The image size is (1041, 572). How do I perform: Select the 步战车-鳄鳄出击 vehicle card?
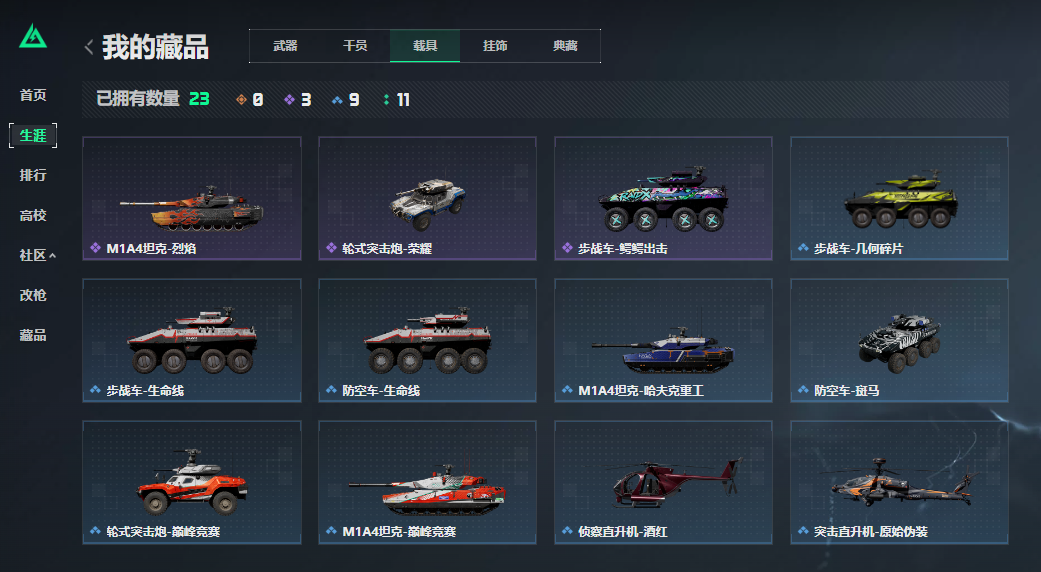pyautogui.click(x=663, y=198)
